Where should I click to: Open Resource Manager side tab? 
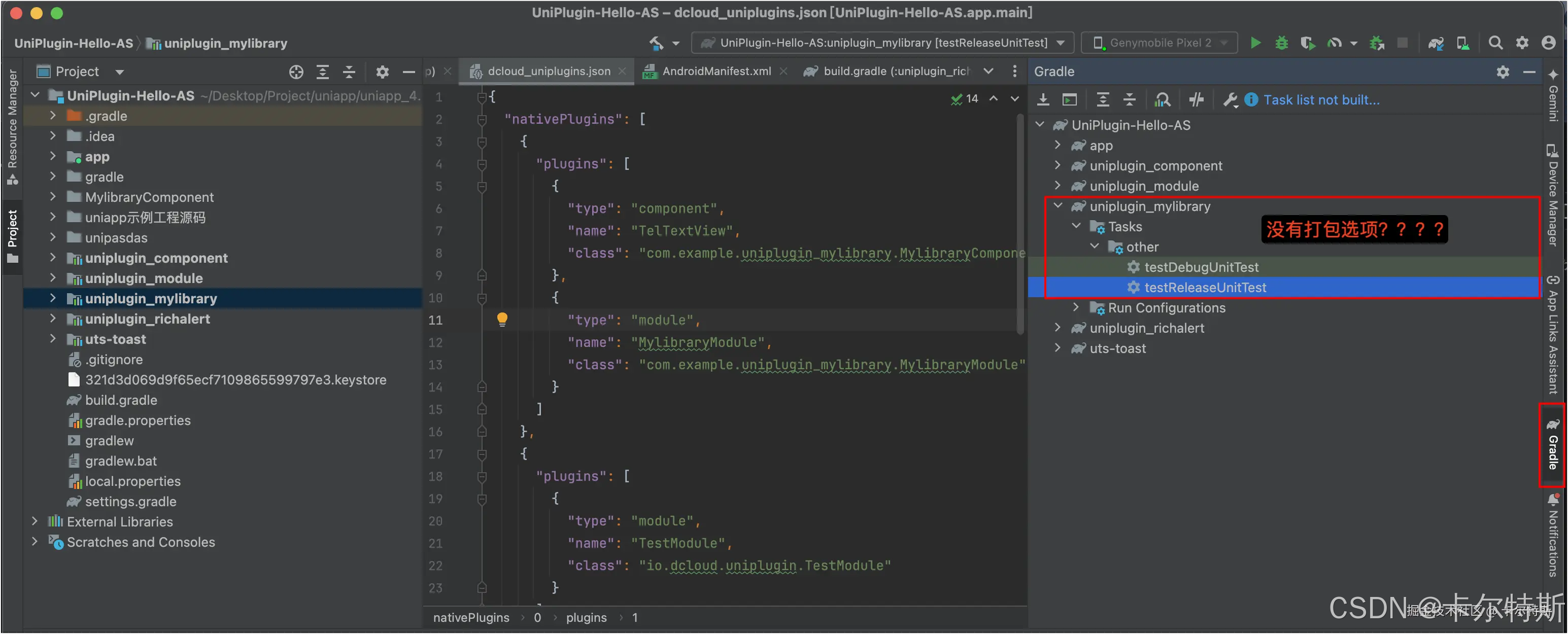point(12,127)
